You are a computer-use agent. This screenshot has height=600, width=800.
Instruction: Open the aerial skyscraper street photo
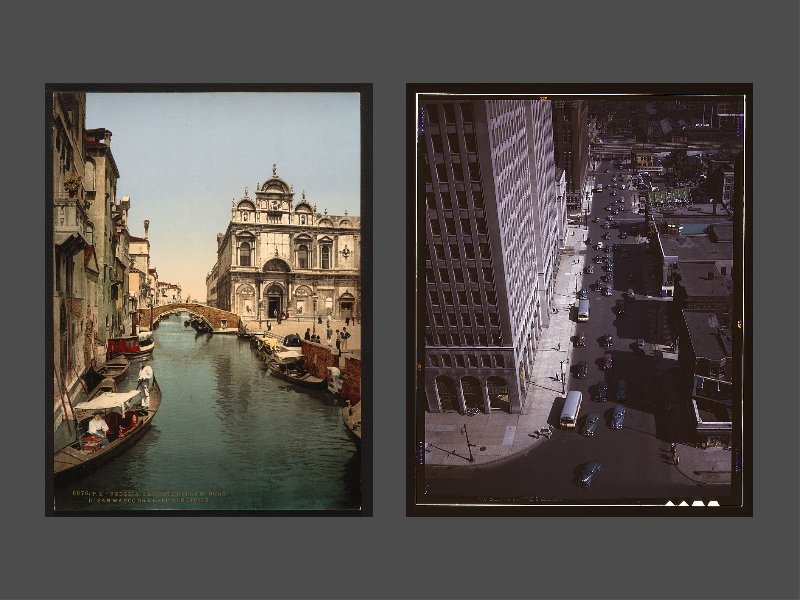[579, 300]
